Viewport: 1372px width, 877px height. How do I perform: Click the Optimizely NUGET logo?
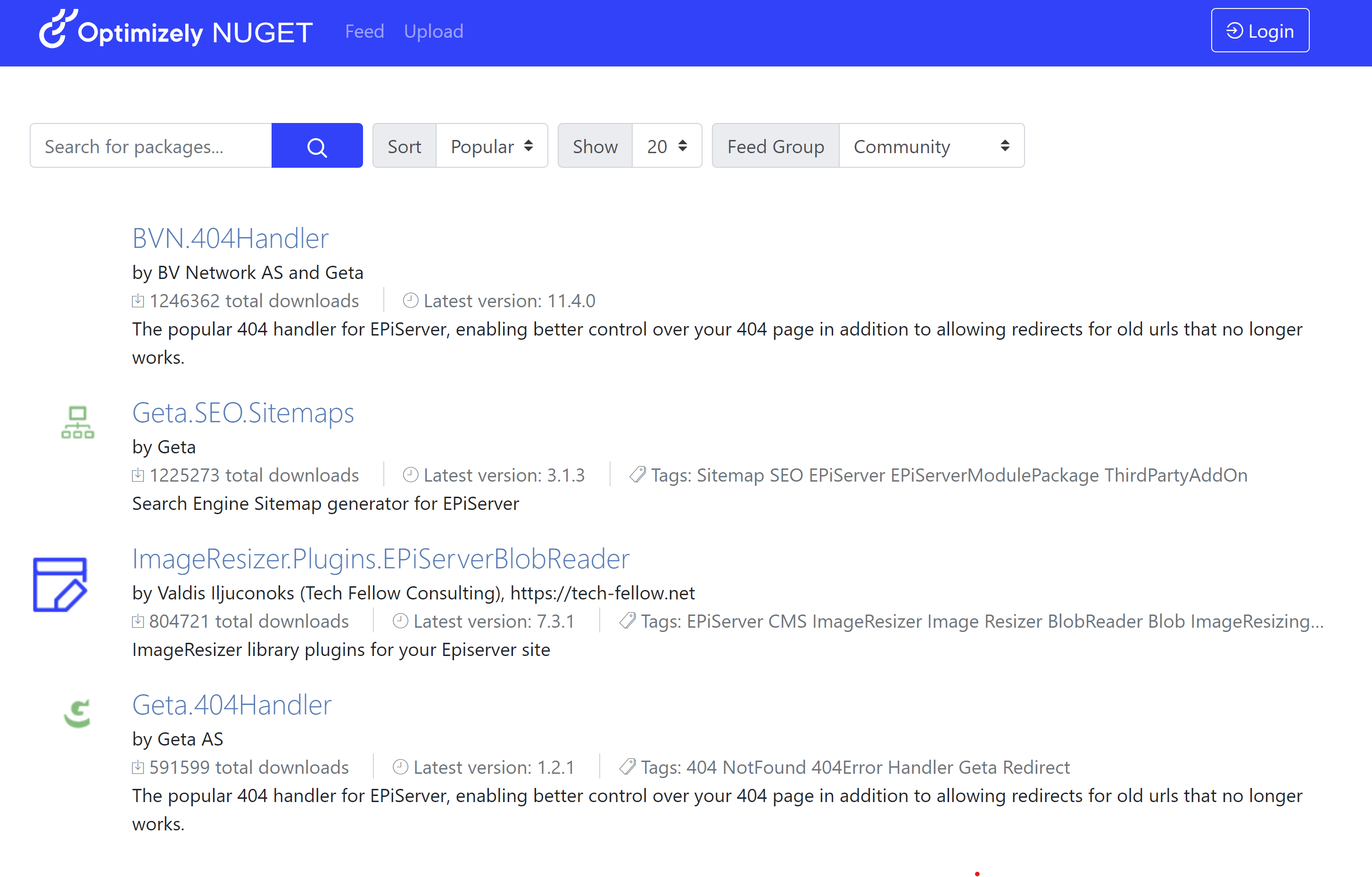point(175,32)
